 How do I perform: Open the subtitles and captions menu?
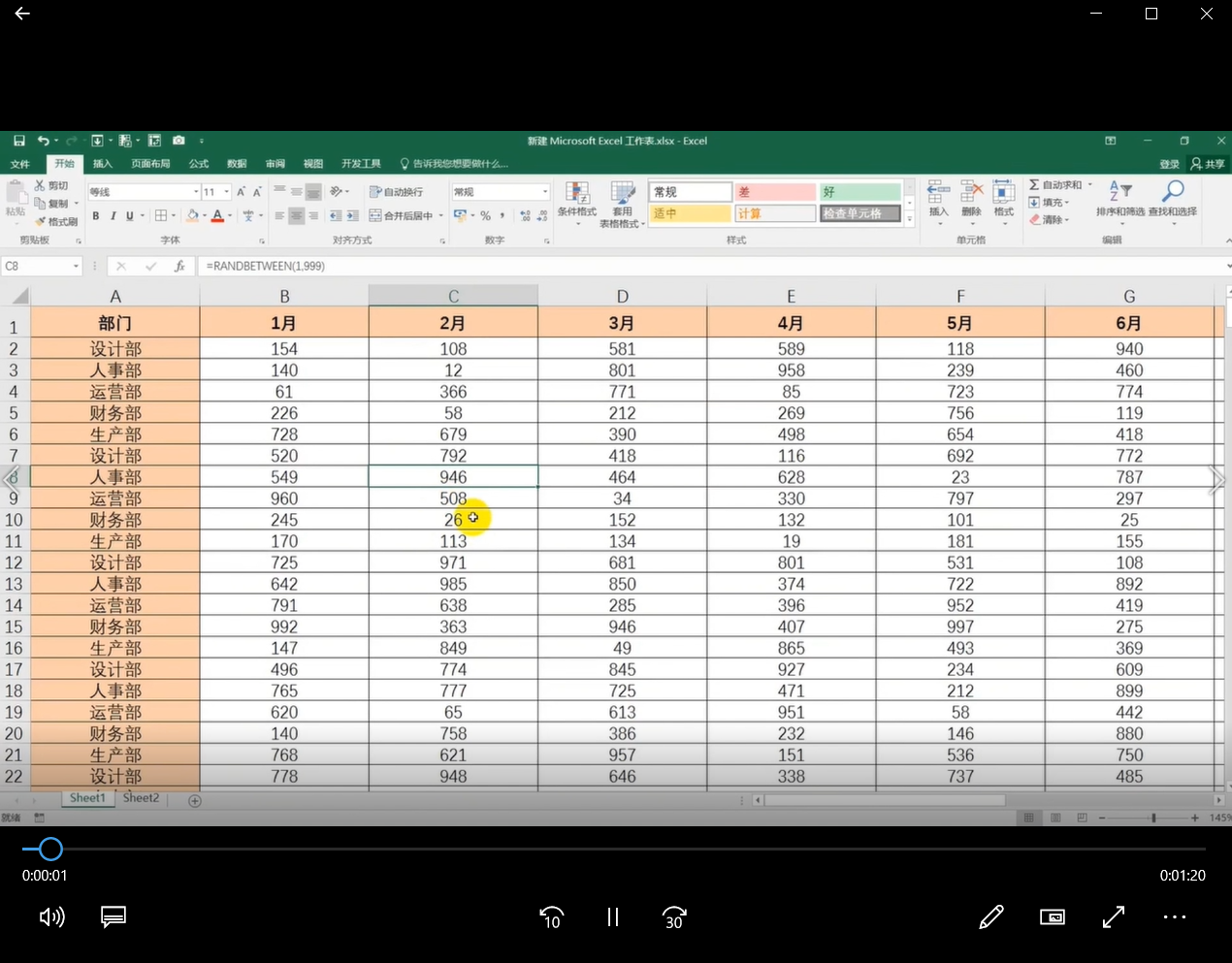(113, 917)
